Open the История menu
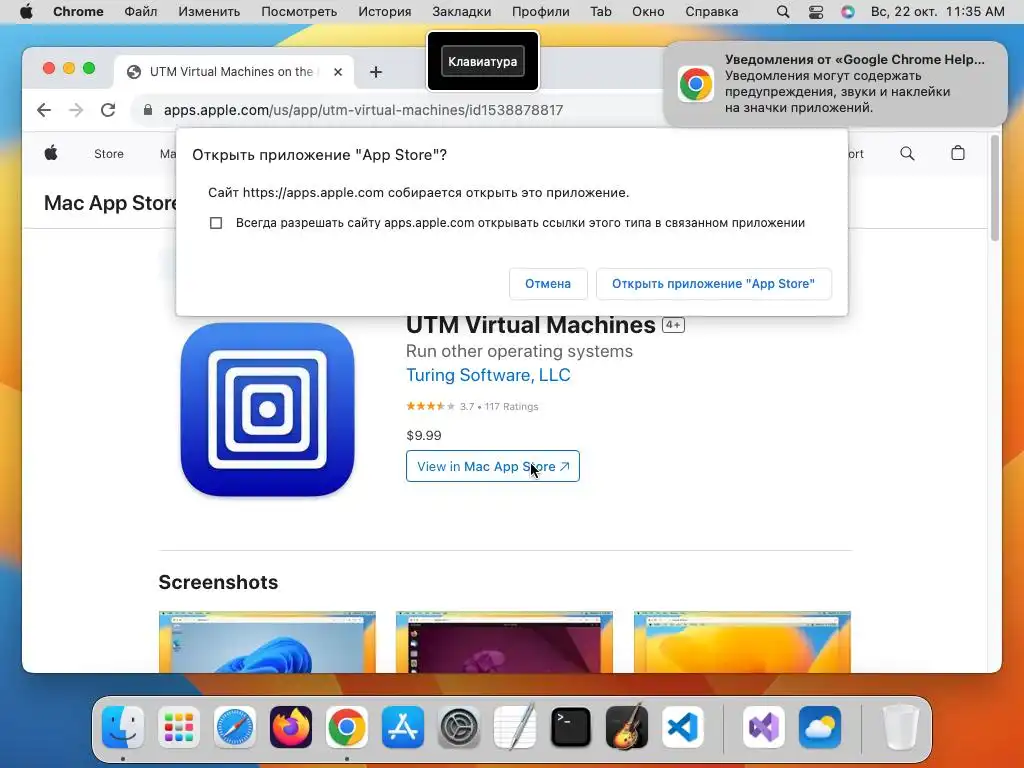The height and width of the screenshot is (768, 1024). click(x=385, y=12)
